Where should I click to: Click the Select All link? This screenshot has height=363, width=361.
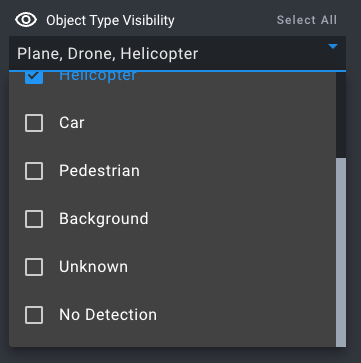(307, 20)
